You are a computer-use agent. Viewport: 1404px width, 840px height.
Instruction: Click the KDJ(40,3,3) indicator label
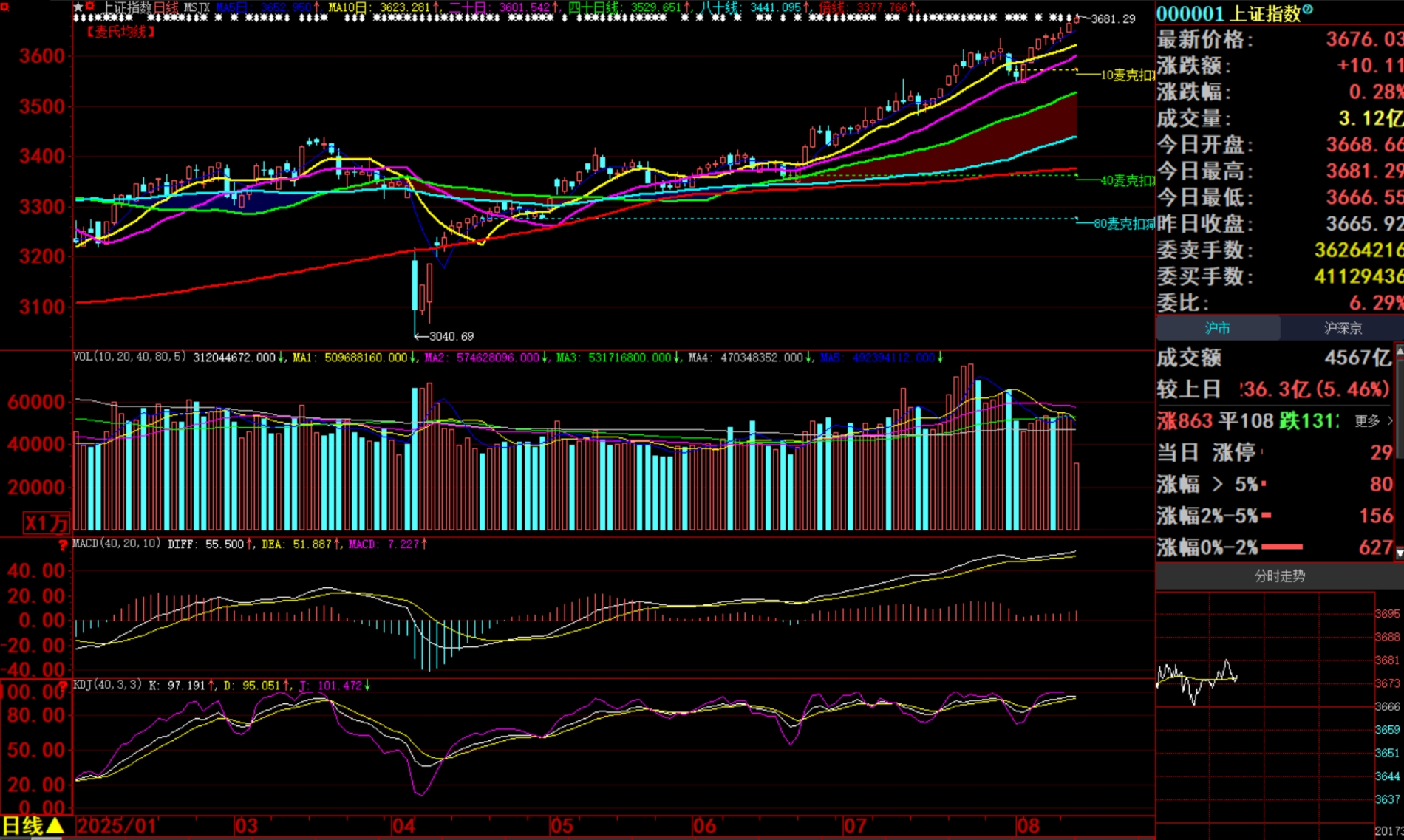coord(107,685)
